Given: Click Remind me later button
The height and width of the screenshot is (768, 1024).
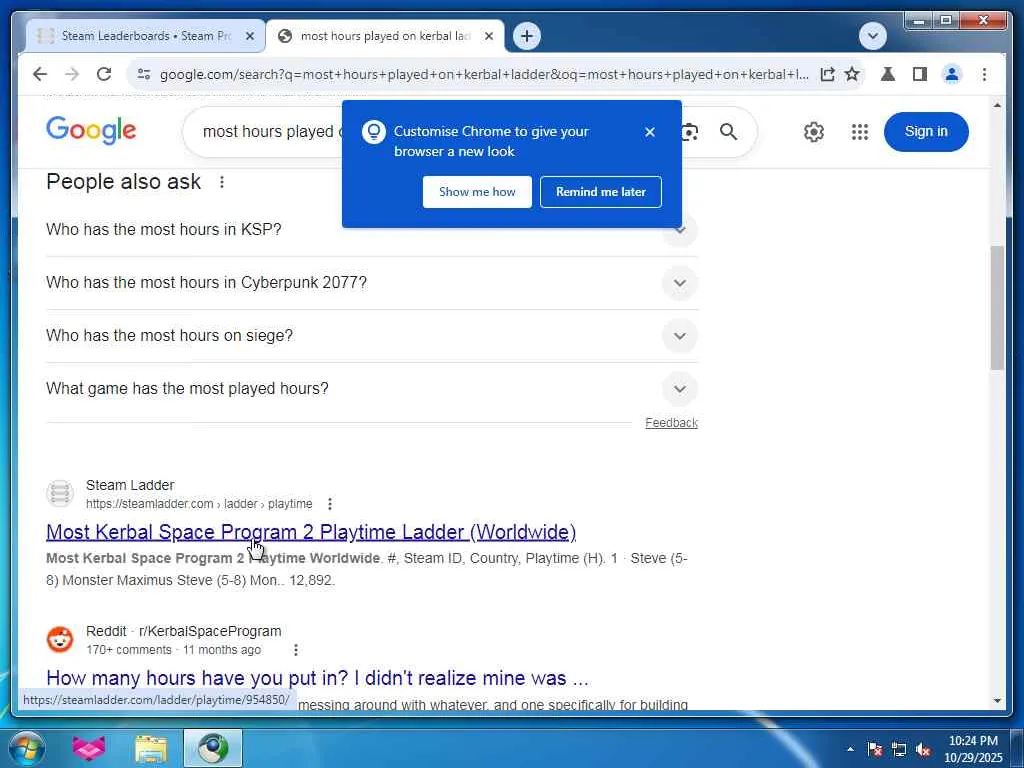Looking at the screenshot, I should (x=601, y=192).
